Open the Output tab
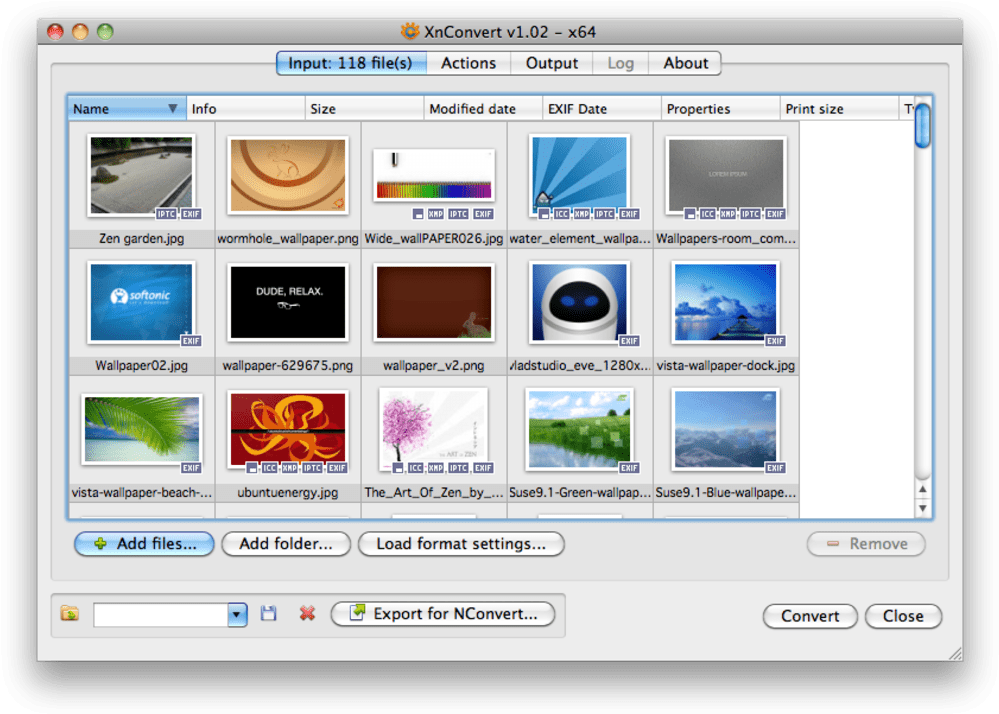This screenshot has width=999, height=714. [x=552, y=63]
